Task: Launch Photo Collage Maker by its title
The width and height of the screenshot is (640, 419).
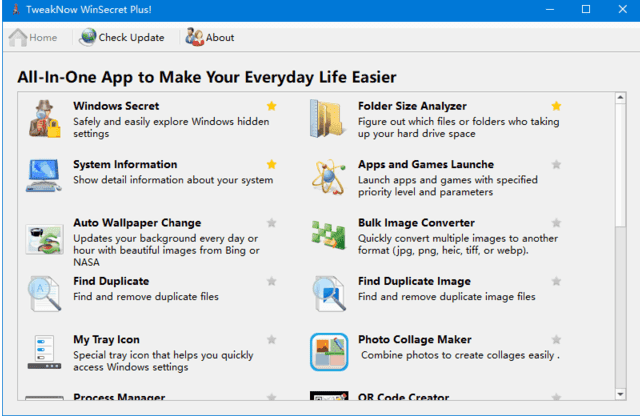Action: coord(415,339)
